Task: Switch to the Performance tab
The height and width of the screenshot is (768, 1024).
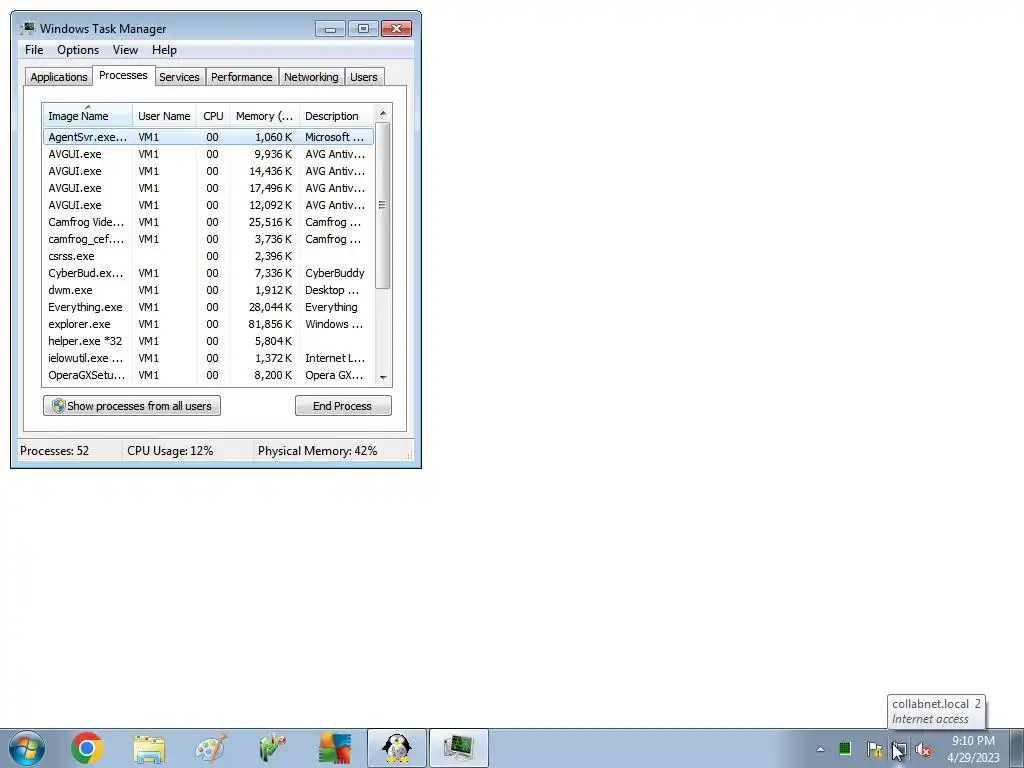Action: click(242, 77)
